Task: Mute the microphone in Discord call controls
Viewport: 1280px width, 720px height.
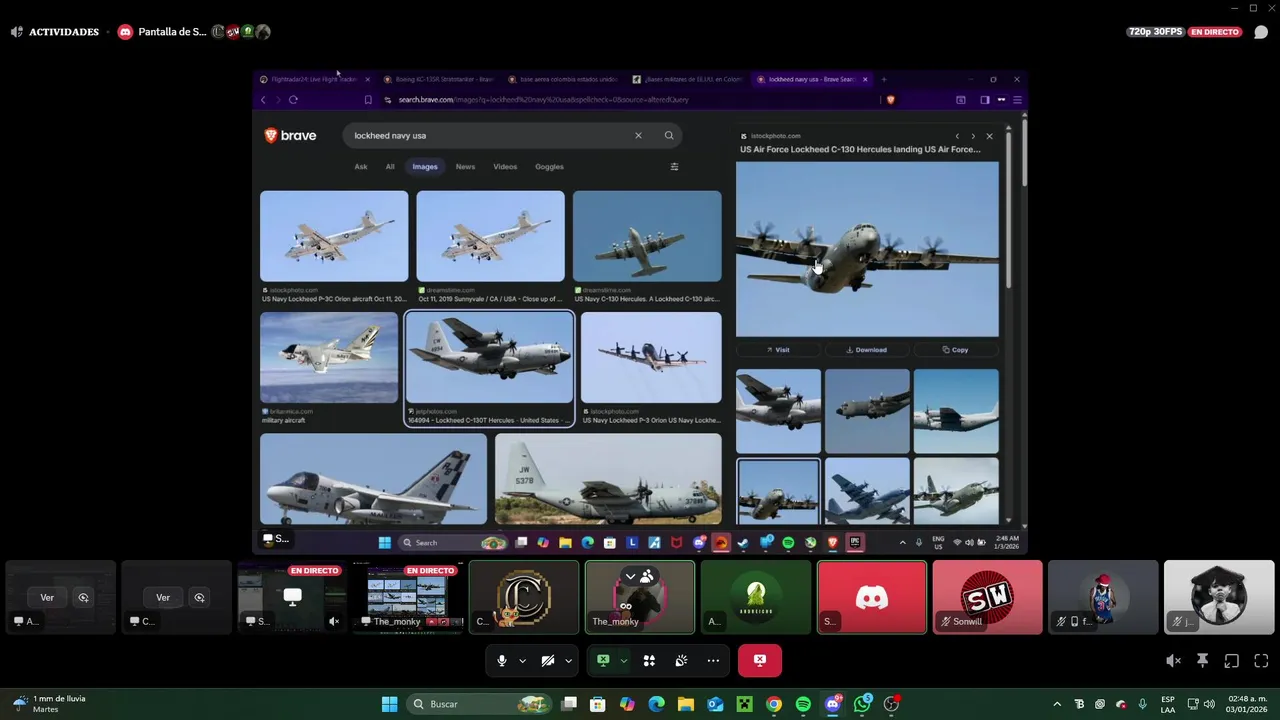Action: coord(502,661)
